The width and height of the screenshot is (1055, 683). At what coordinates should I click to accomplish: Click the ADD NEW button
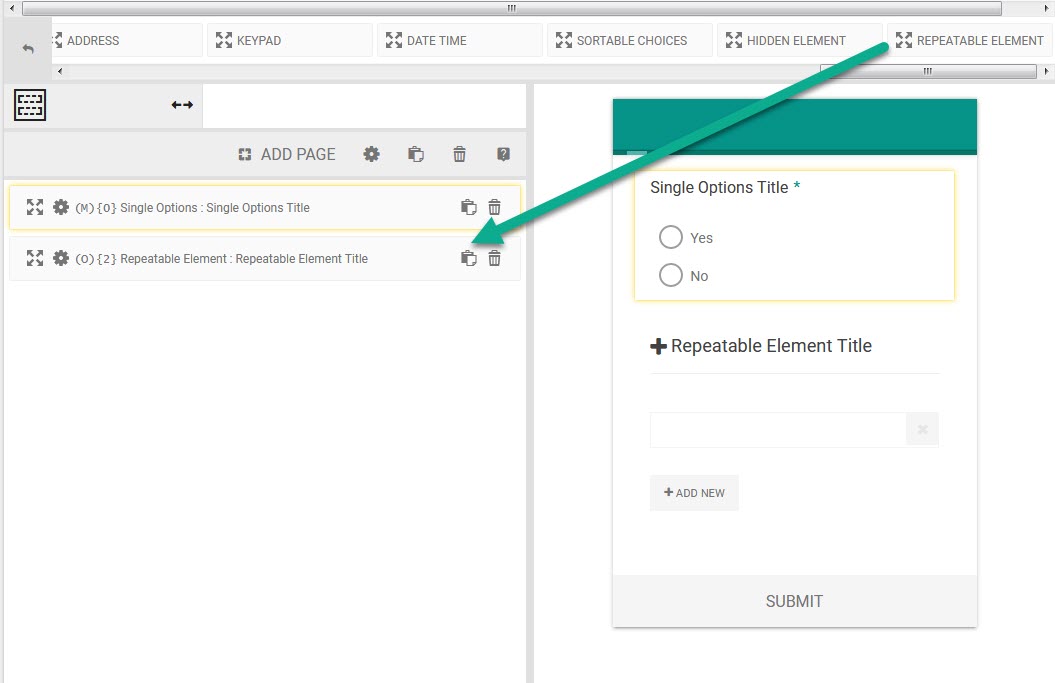pos(694,493)
